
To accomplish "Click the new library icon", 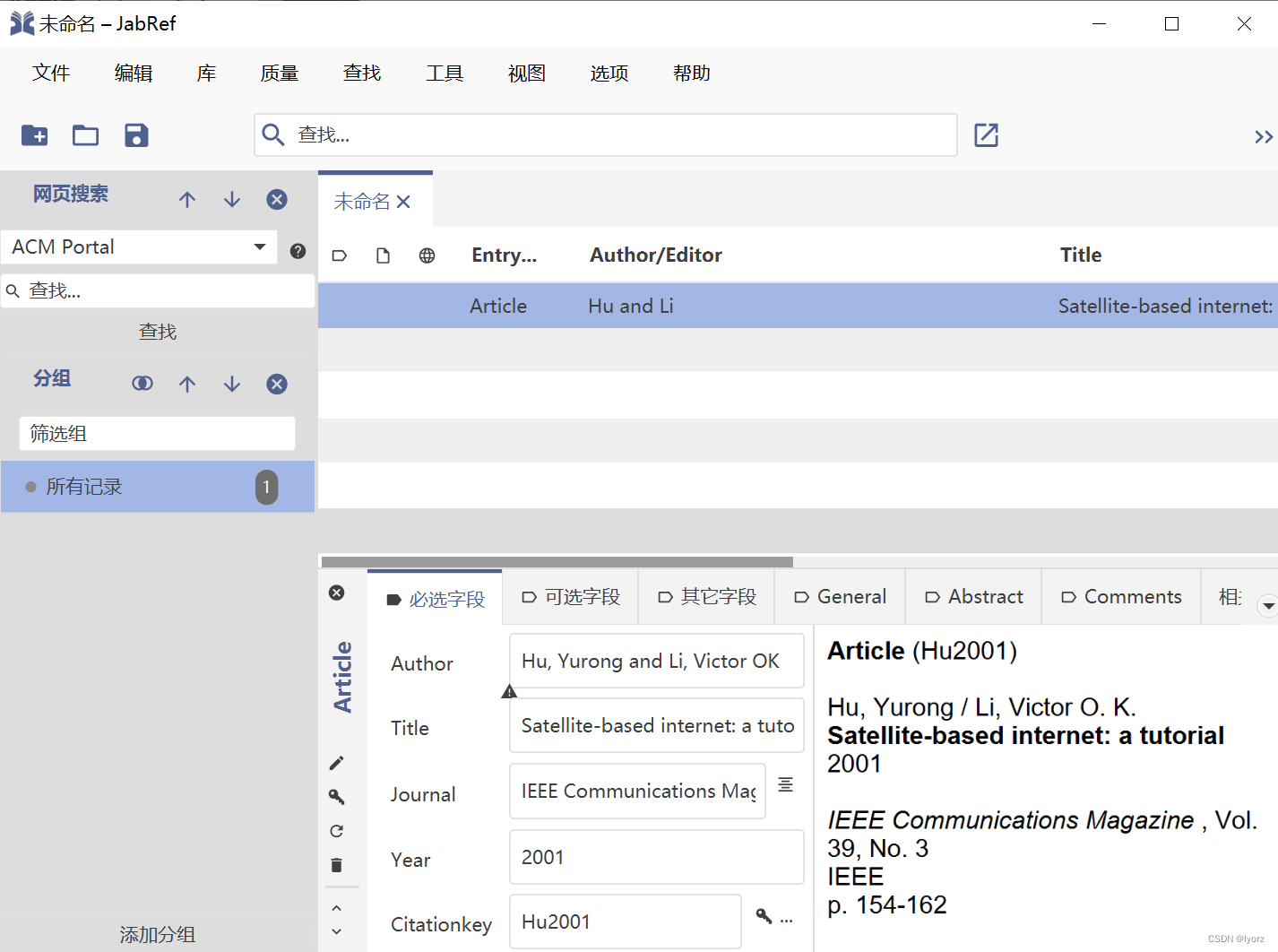I will (34, 135).
